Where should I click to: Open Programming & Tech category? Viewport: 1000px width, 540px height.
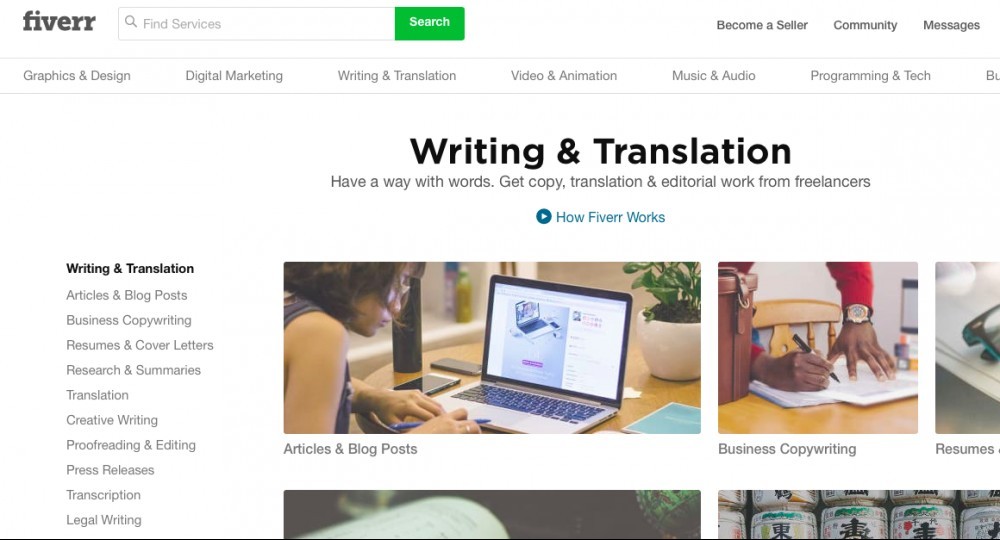coord(871,76)
